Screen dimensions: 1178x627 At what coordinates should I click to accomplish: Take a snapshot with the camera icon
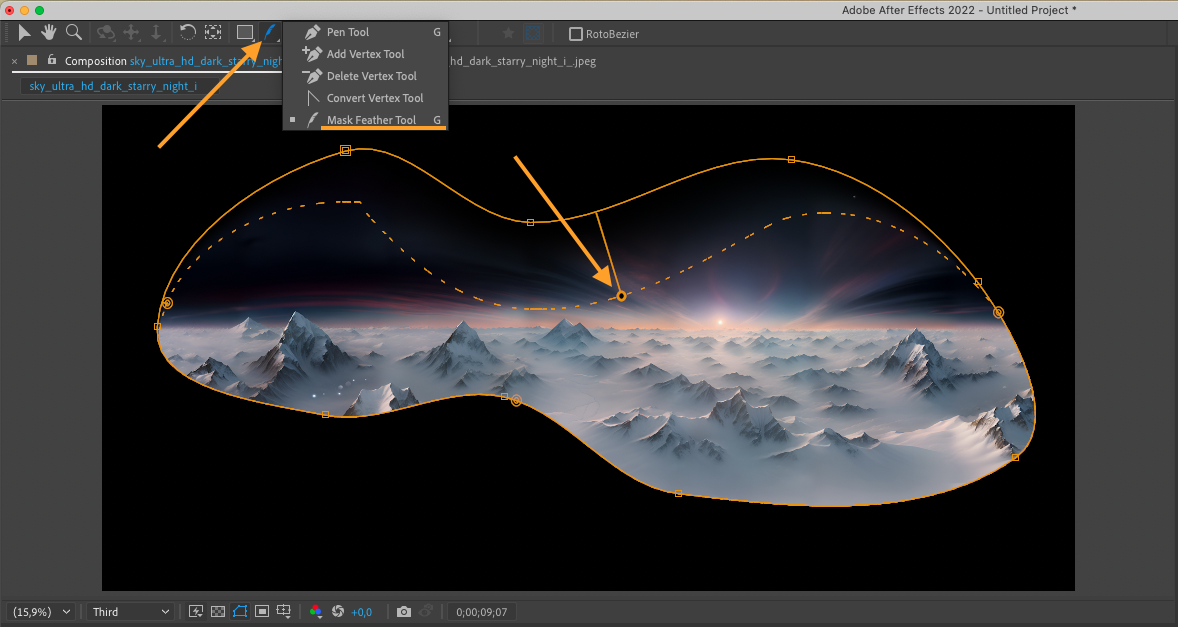(403, 611)
